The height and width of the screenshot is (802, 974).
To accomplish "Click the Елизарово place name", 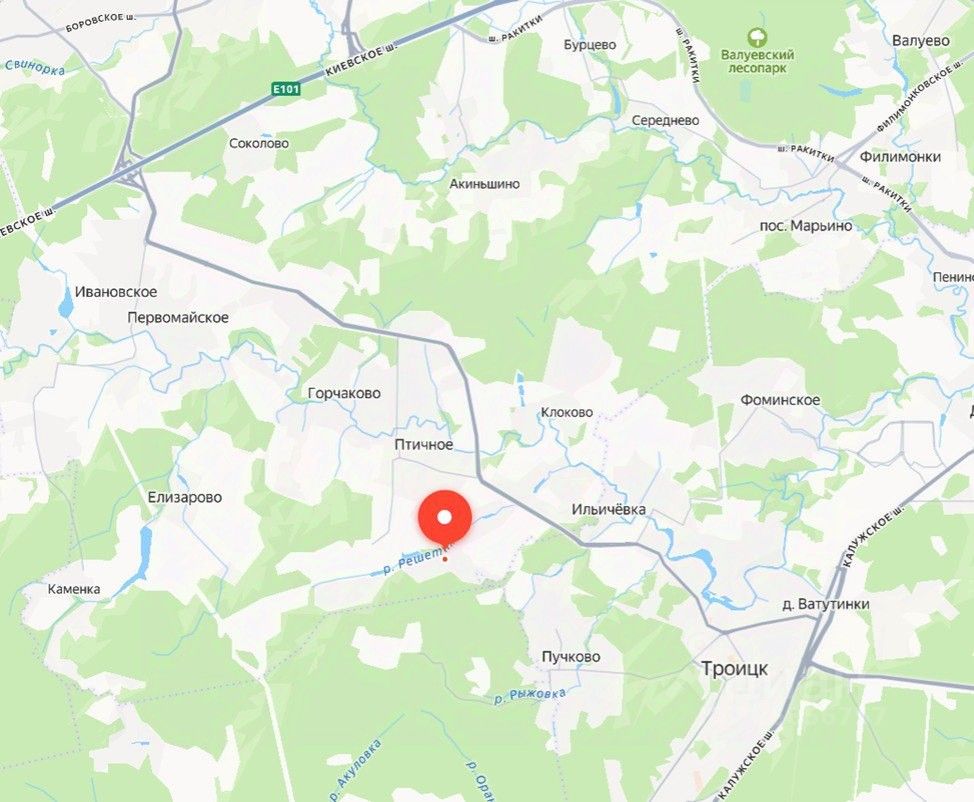I will (184, 498).
